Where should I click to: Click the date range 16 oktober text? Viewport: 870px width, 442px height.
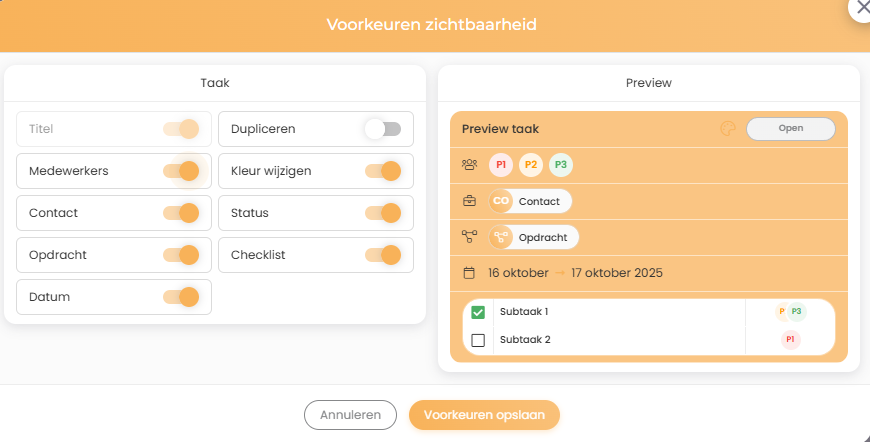point(516,273)
